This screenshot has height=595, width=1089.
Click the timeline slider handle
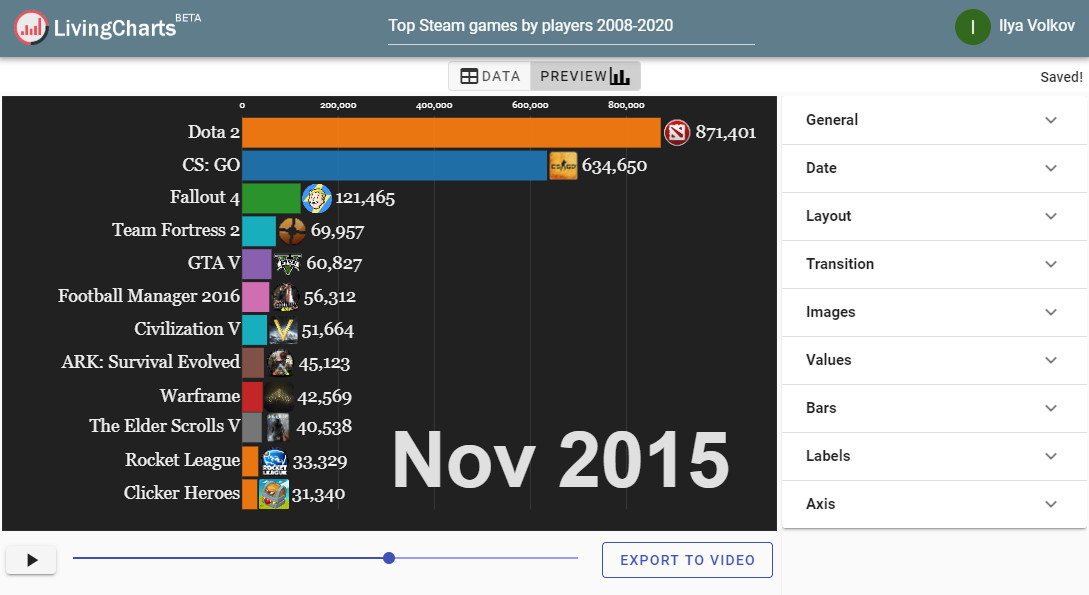pyautogui.click(x=389, y=558)
